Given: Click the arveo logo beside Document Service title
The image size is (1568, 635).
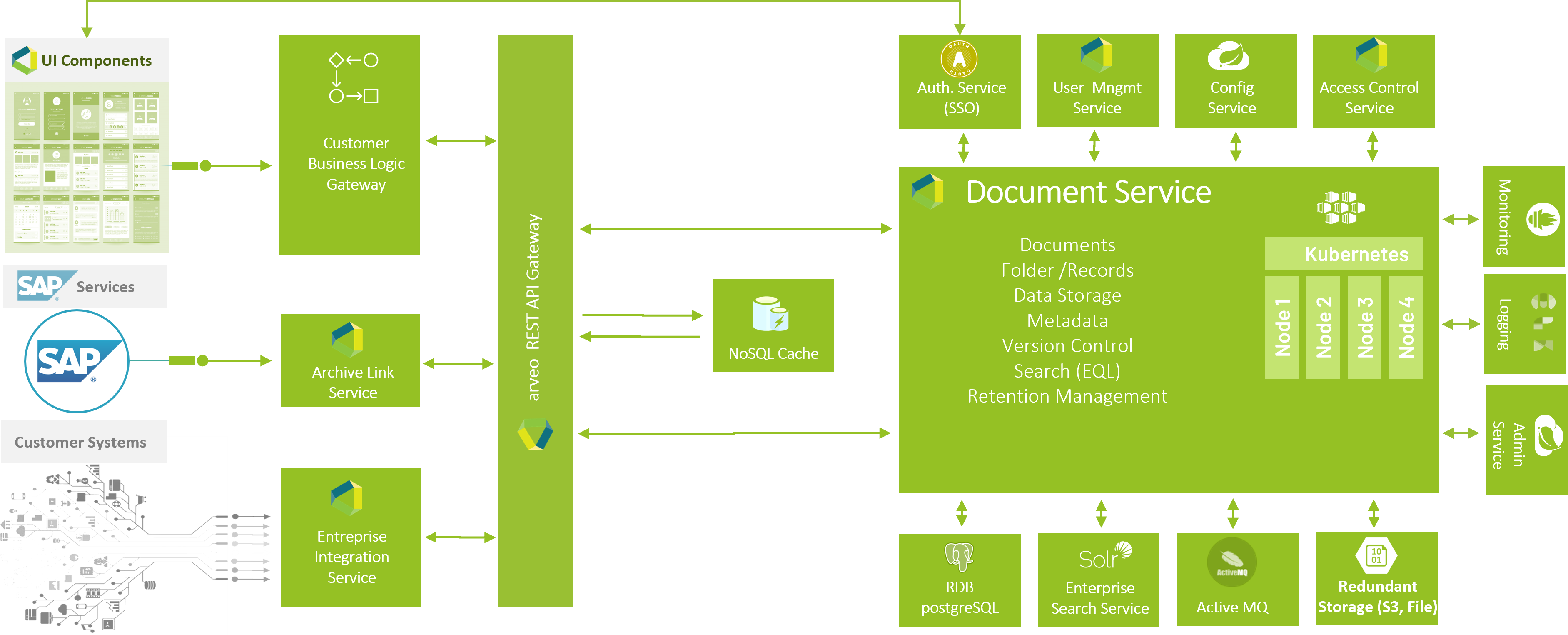Looking at the screenshot, I should [x=927, y=191].
